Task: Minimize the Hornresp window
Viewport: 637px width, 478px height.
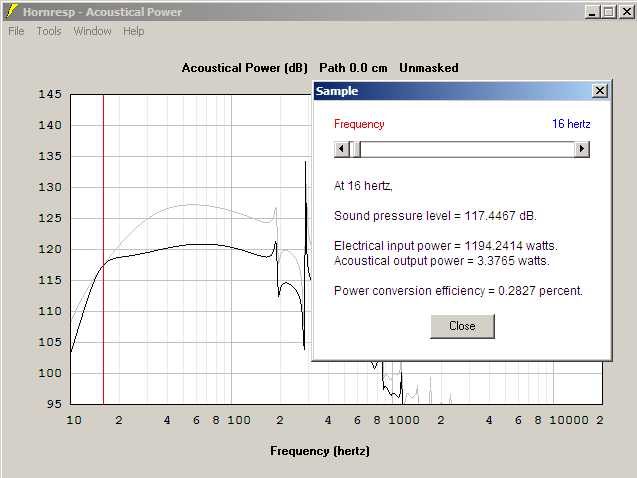Action: tap(592, 12)
